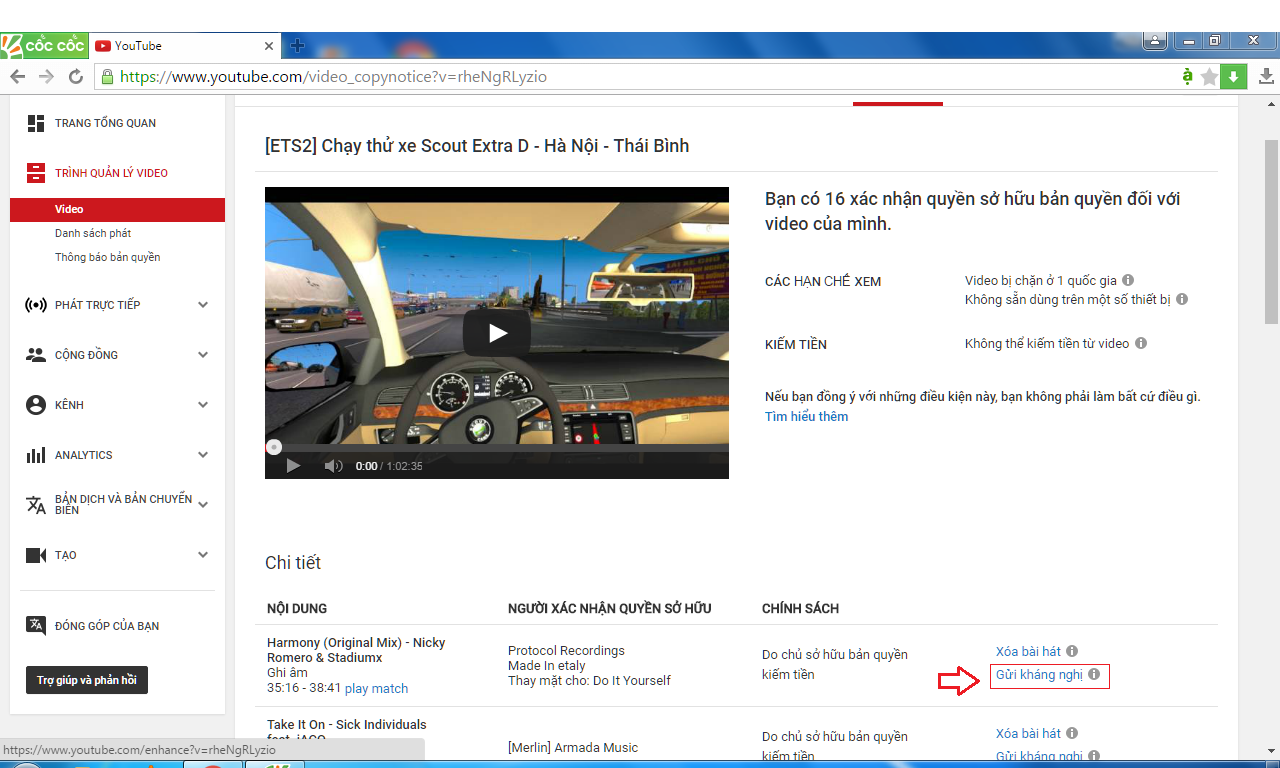Select the Protocol Recordings text
The image size is (1280, 768).
click(566, 651)
